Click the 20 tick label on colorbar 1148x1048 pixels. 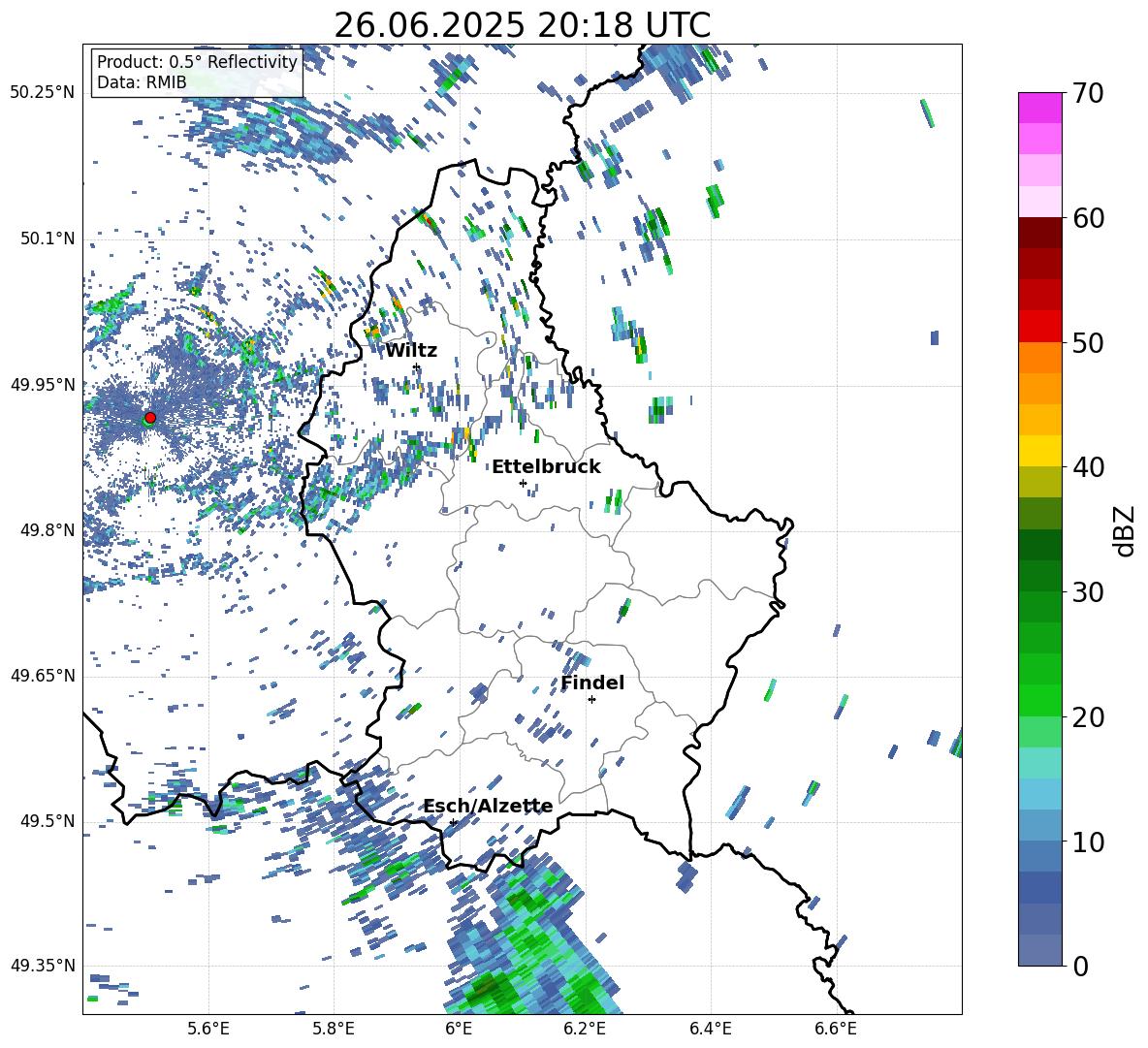click(1089, 717)
